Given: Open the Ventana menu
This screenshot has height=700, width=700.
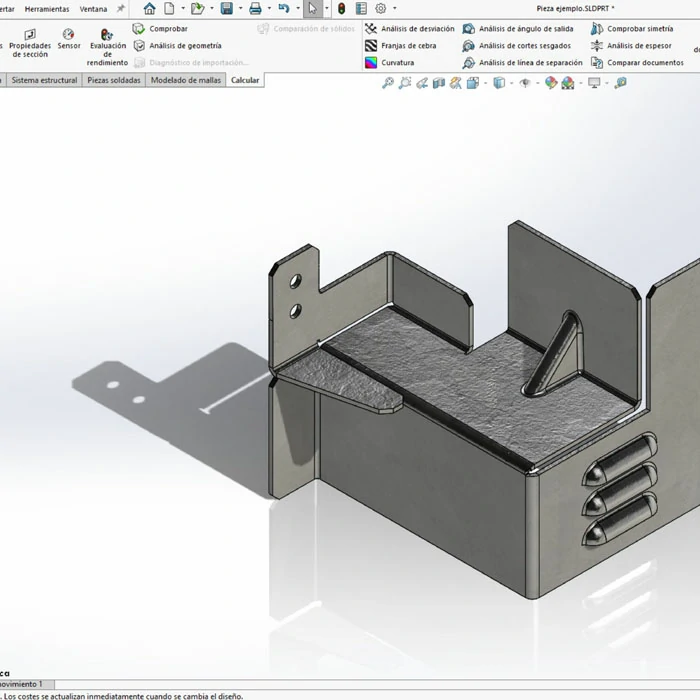Looking at the screenshot, I should pyautogui.click(x=93, y=9).
